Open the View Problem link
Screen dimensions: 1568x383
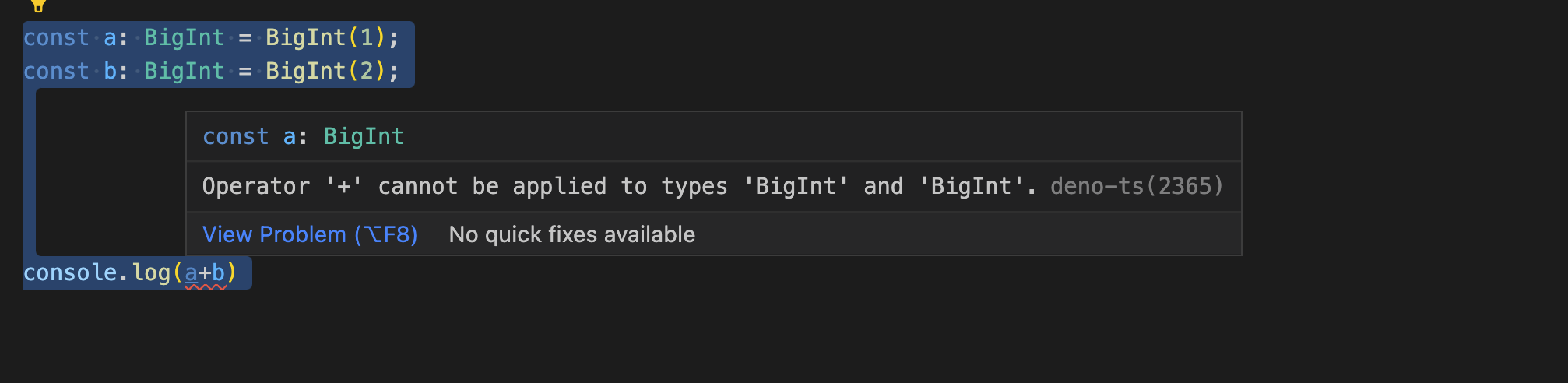point(310,234)
